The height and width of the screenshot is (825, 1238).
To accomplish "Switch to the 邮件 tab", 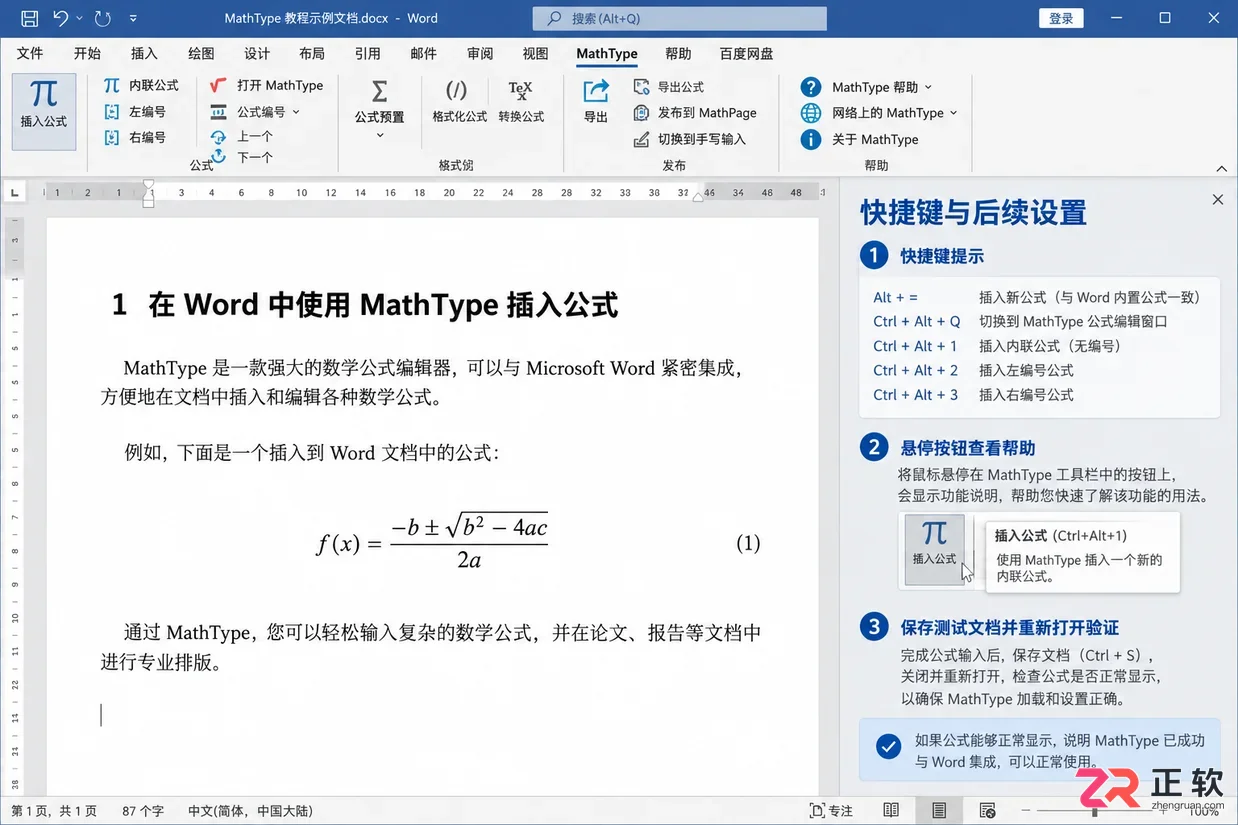I will [x=423, y=54].
